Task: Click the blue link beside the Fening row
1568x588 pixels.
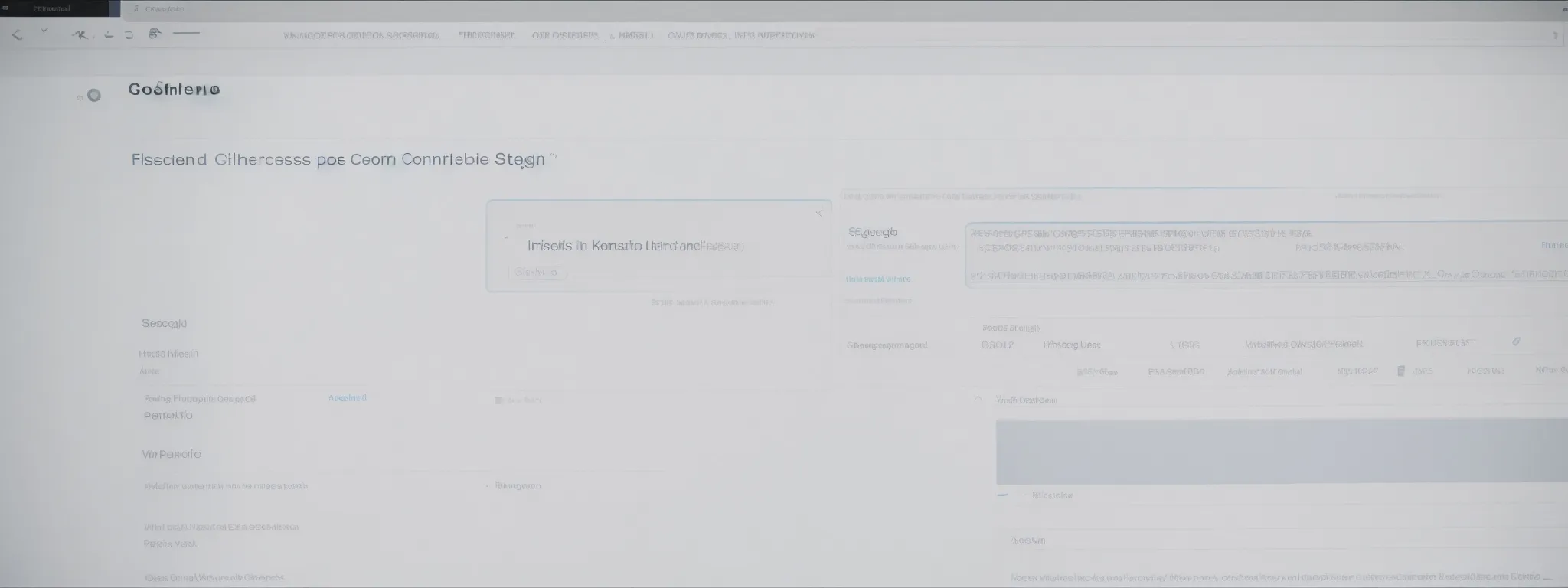Action: tap(347, 398)
